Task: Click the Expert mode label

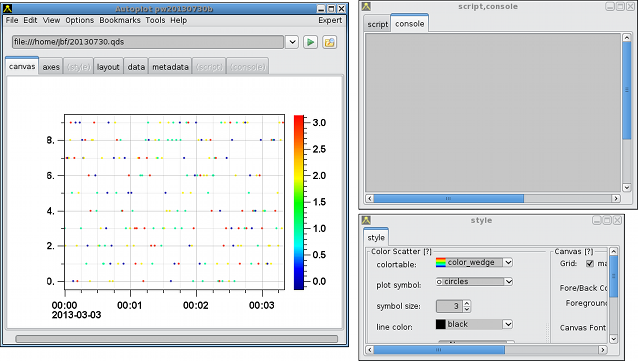Action: pos(330,20)
